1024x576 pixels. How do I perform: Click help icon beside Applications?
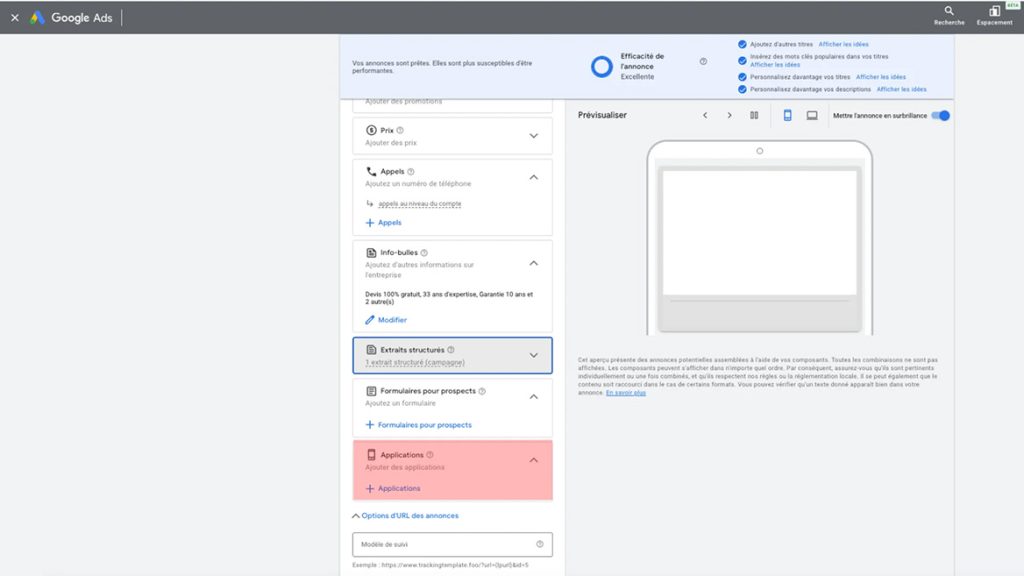[x=430, y=455]
